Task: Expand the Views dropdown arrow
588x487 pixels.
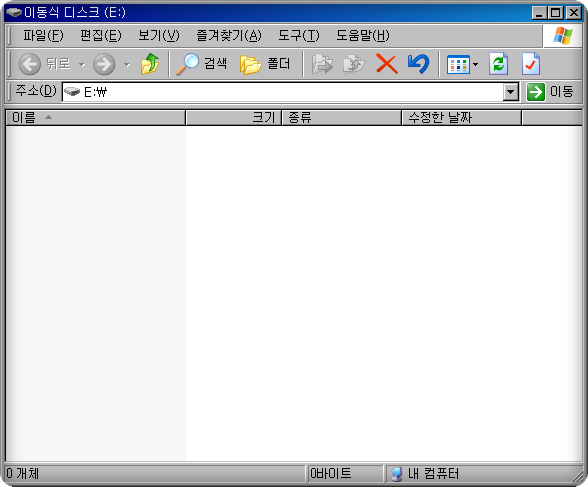Action: [476, 64]
